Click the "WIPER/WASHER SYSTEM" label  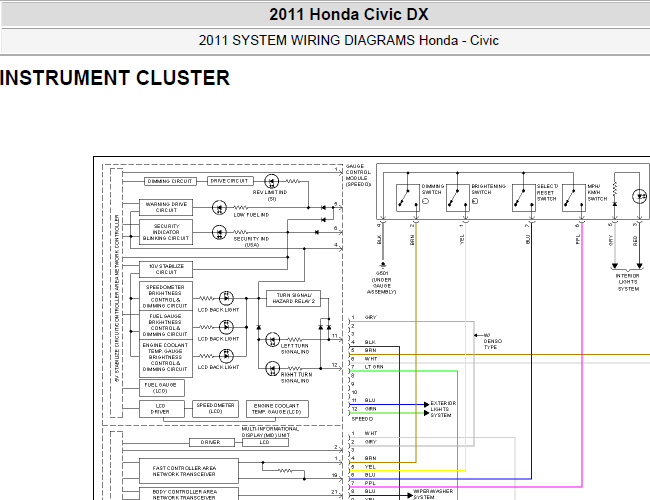point(433,494)
